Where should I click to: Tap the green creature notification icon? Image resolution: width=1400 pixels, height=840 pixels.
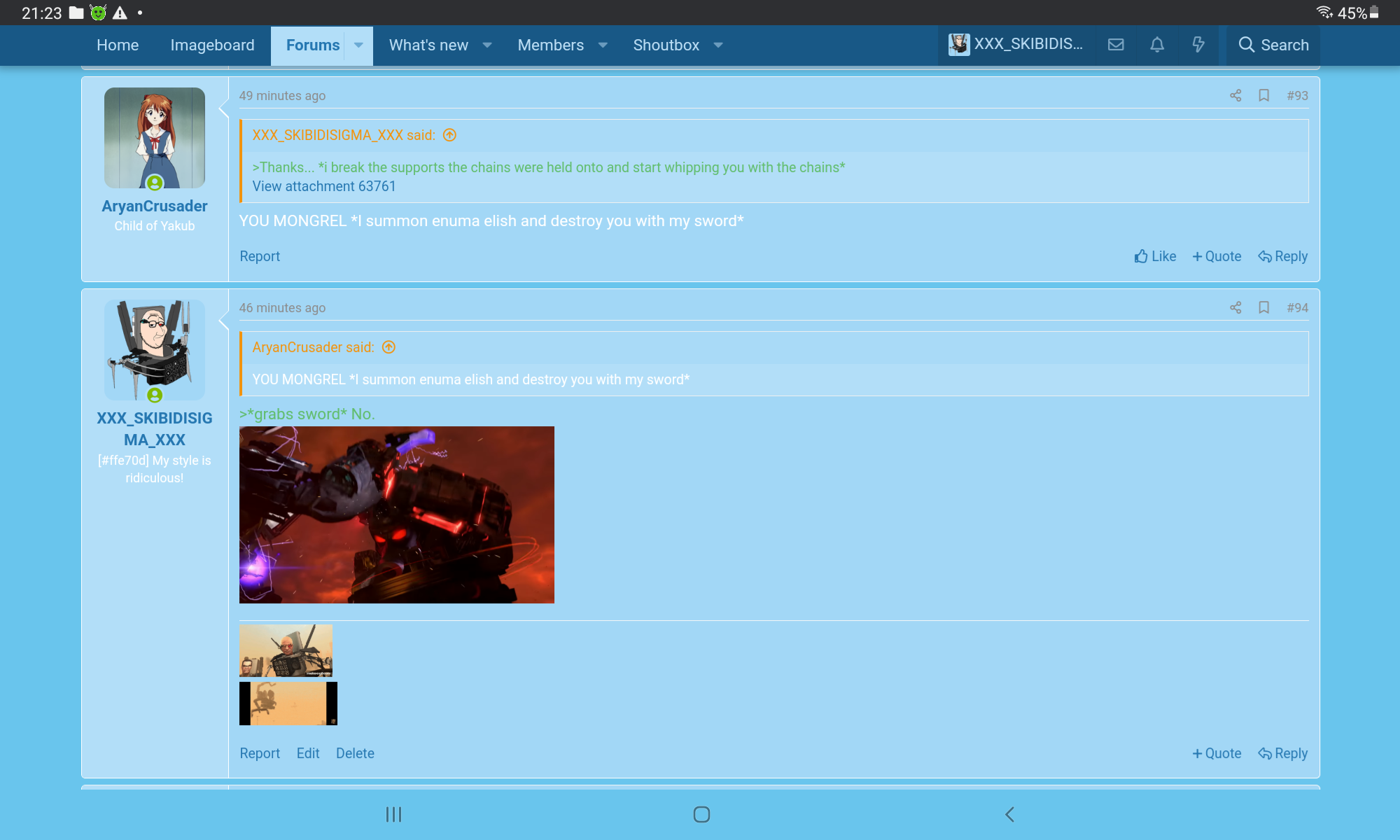[x=98, y=13]
